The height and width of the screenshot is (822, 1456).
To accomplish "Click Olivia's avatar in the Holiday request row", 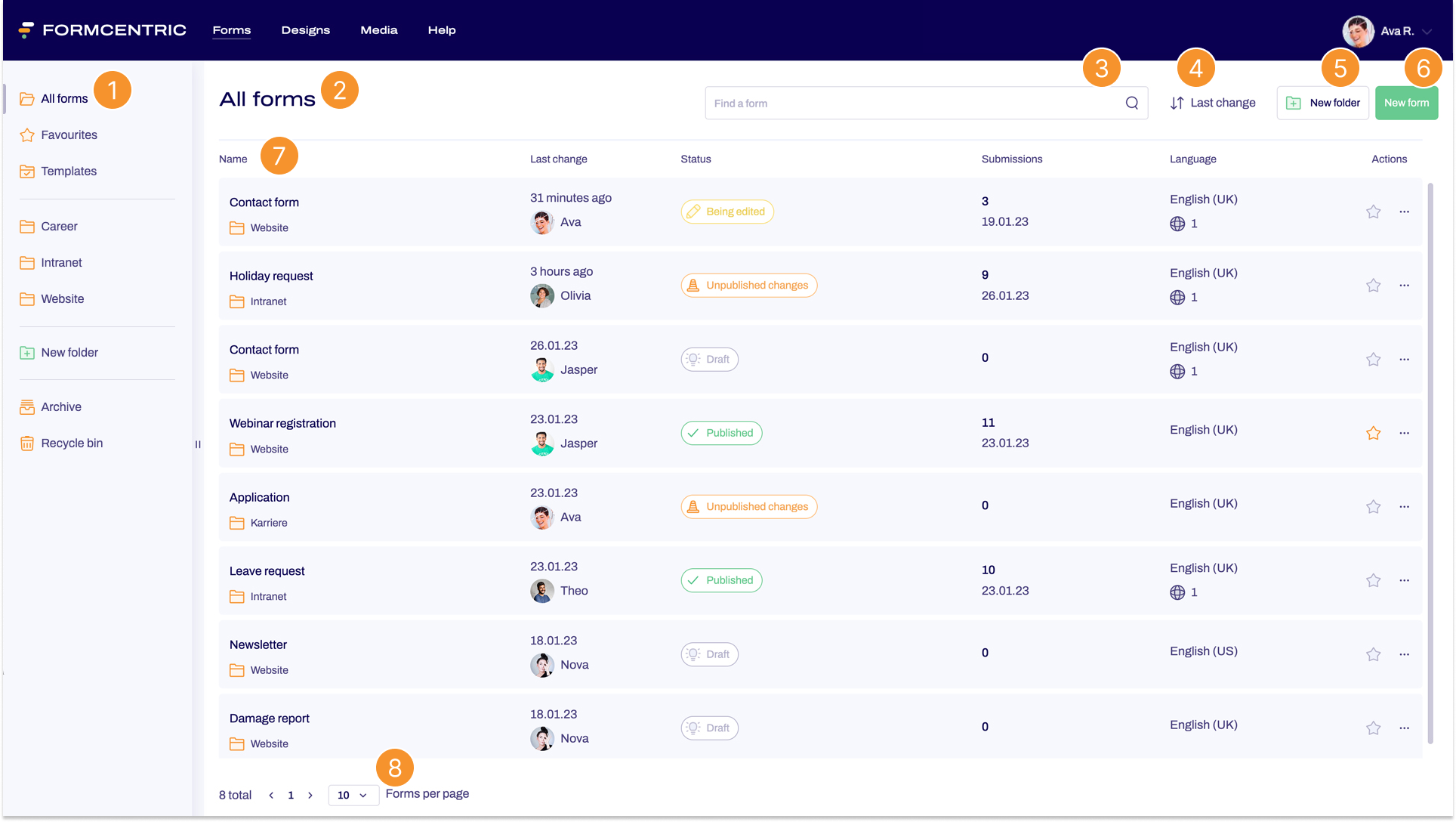I will point(541,296).
